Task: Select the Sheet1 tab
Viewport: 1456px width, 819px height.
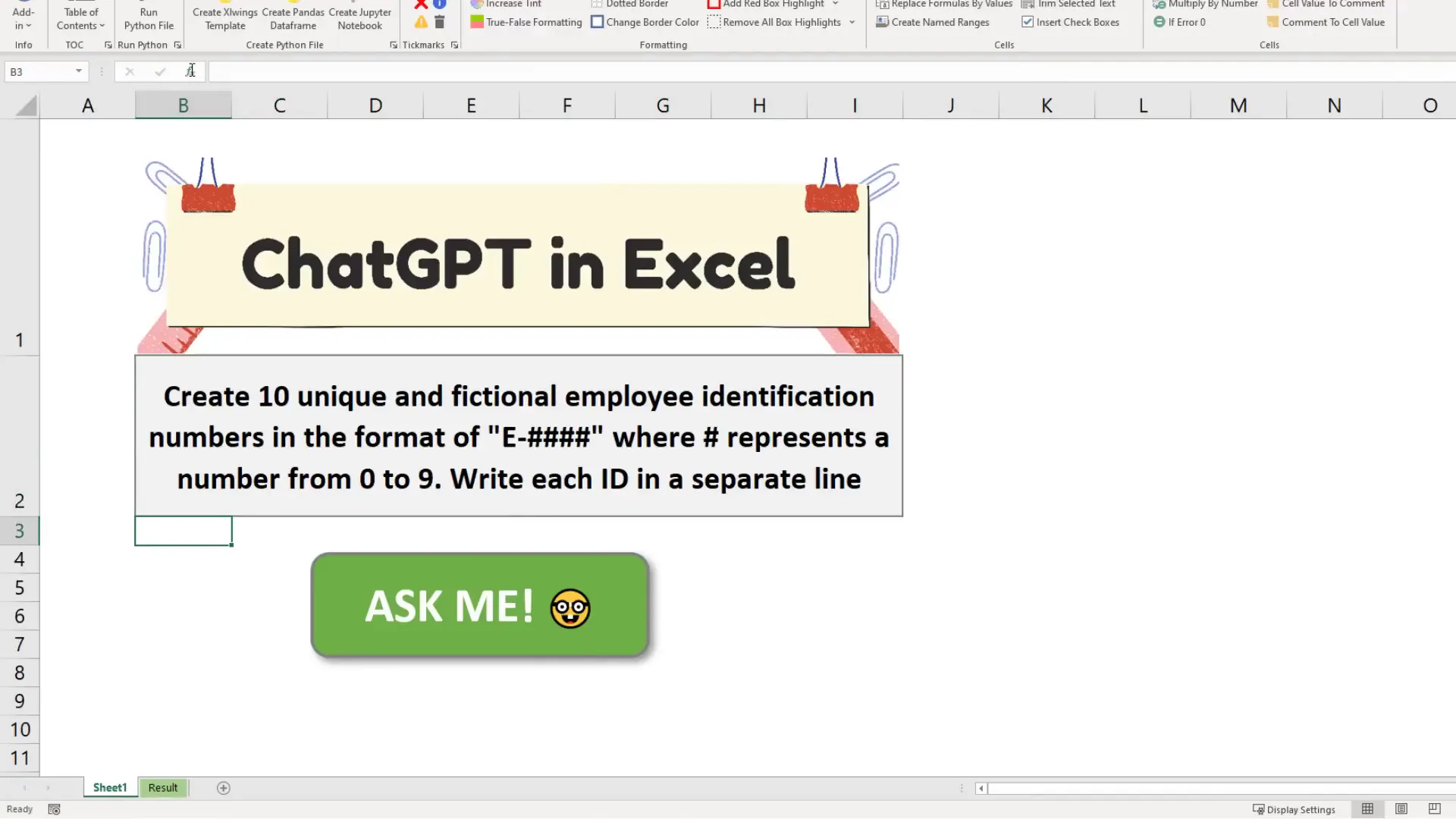Action: [109, 787]
